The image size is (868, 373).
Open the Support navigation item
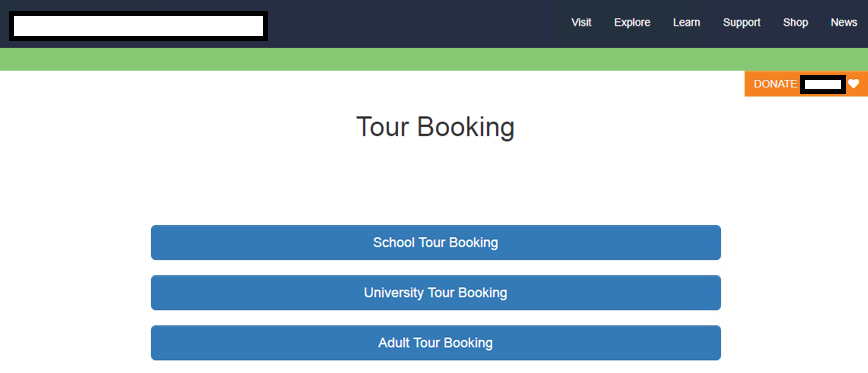coord(742,23)
